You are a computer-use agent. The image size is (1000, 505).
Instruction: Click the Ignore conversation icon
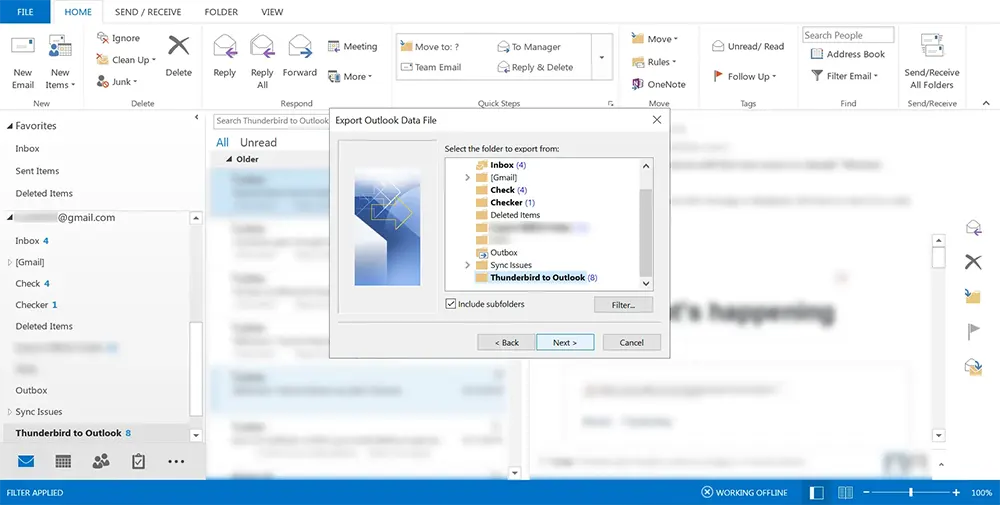pos(103,38)
